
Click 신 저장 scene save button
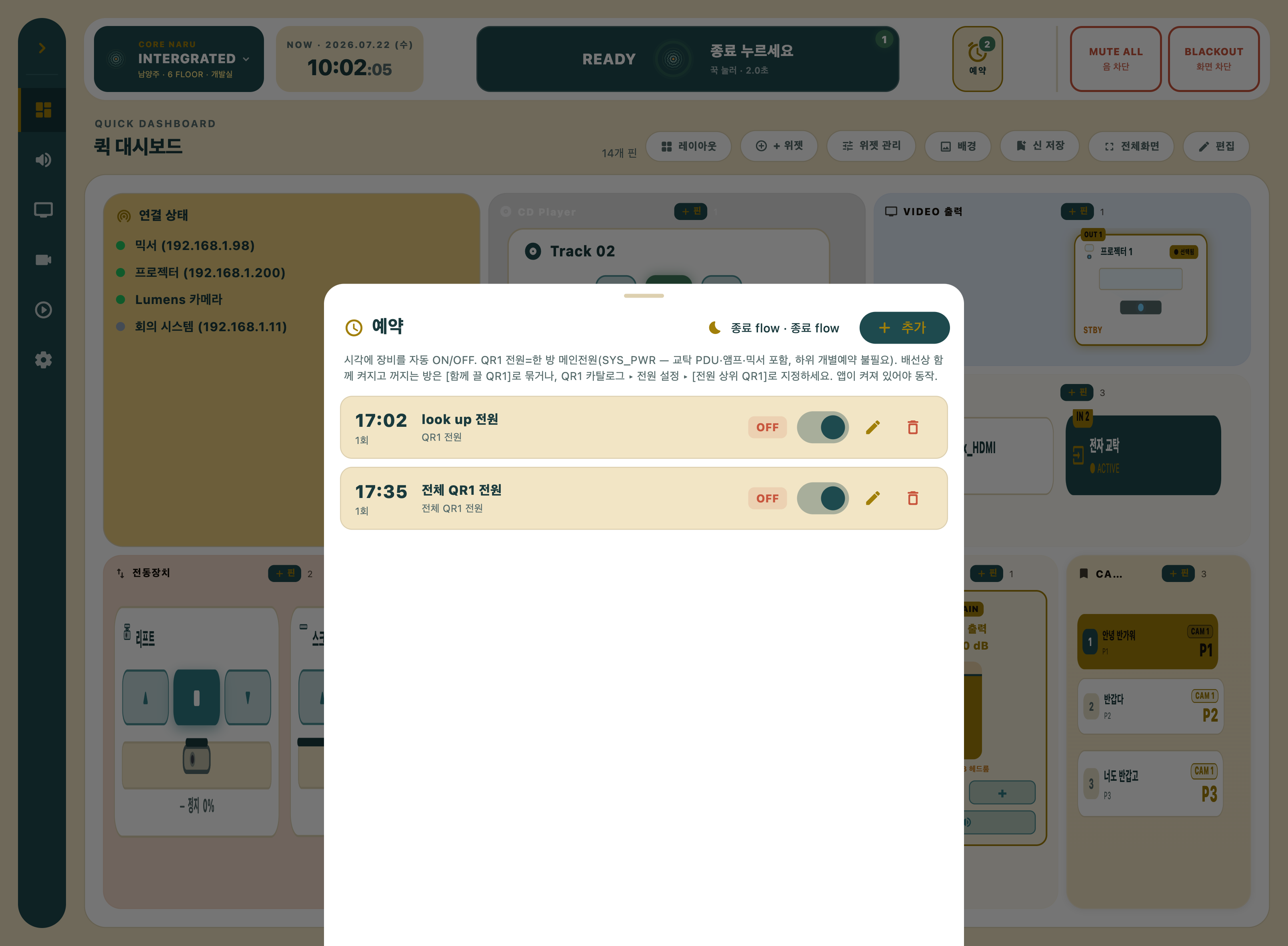[1040, 146]
